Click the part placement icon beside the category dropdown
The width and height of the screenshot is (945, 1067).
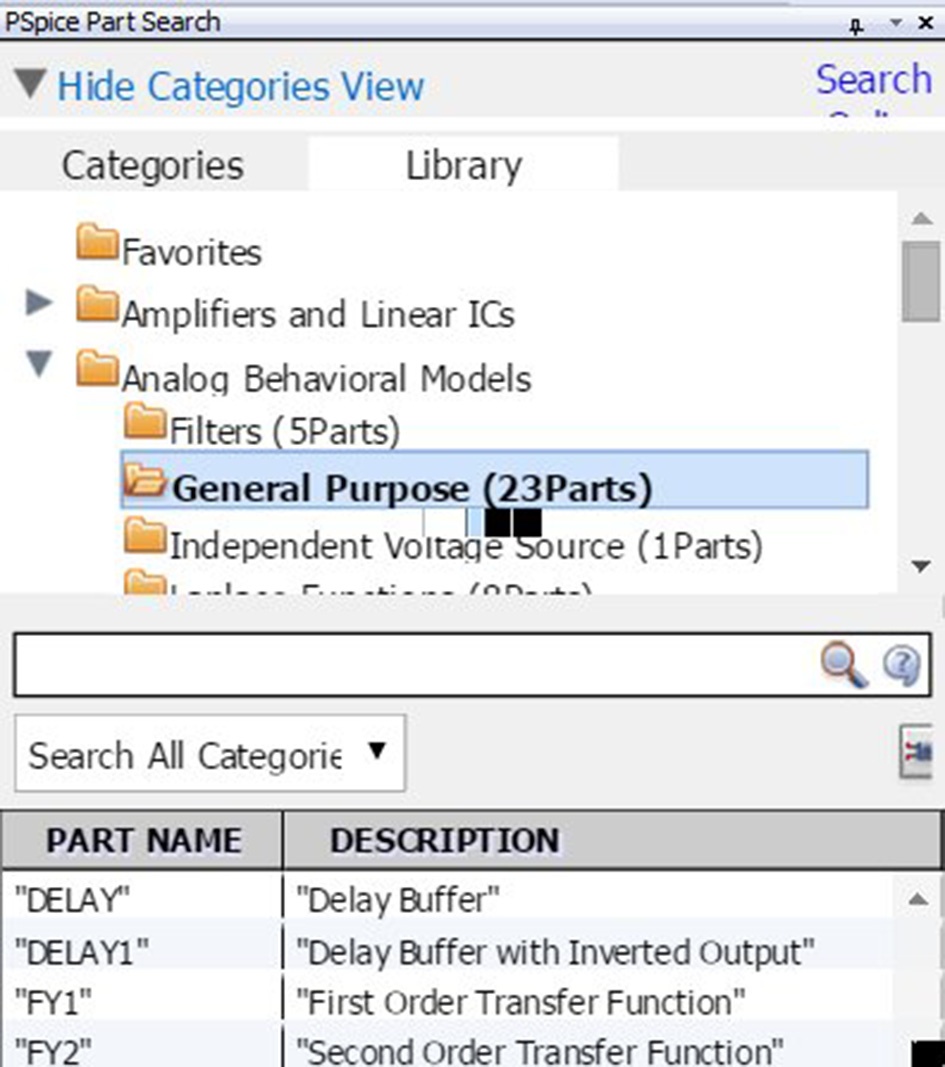coord(918,752)
